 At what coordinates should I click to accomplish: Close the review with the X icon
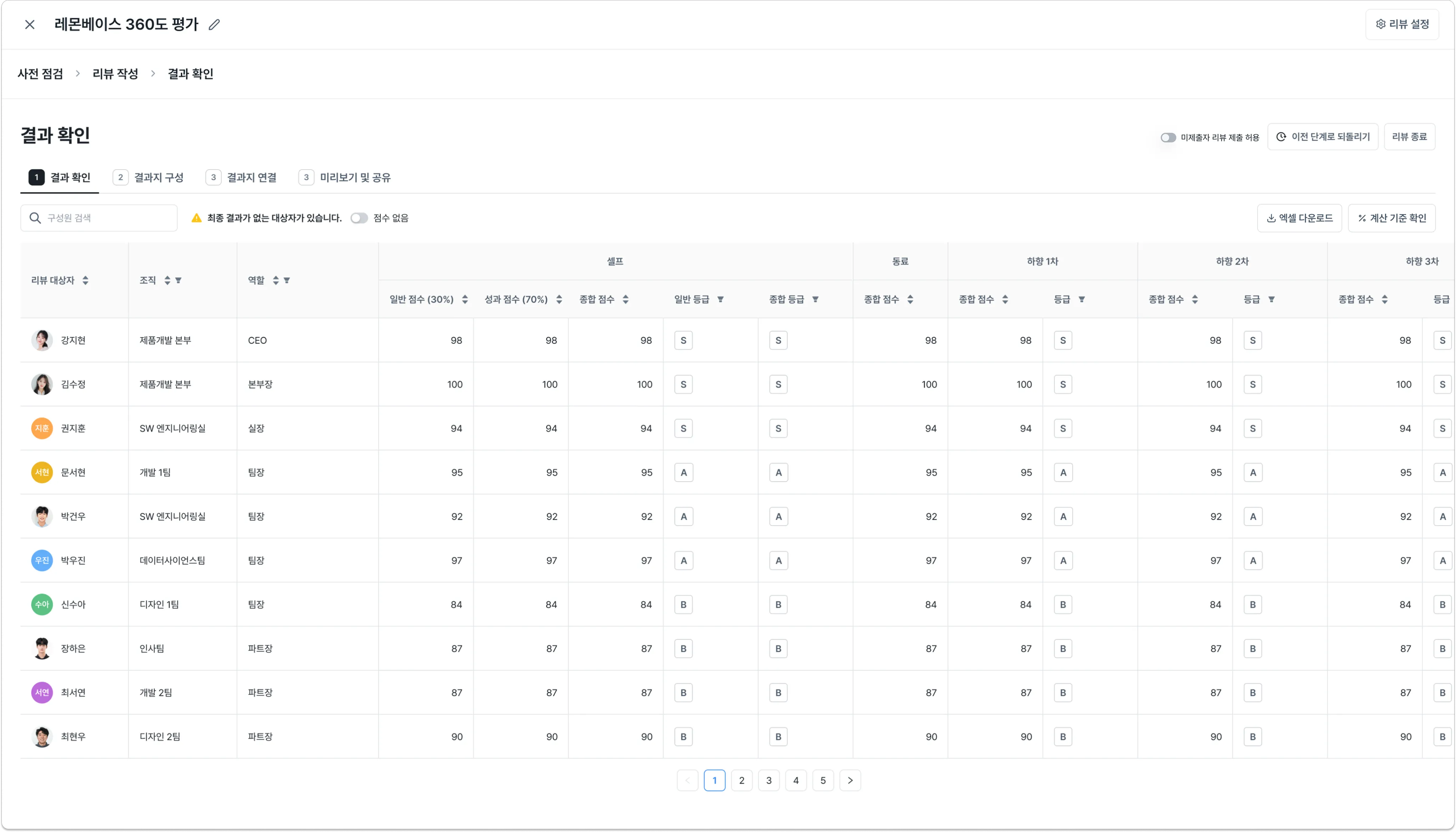[x=30, y=25]
